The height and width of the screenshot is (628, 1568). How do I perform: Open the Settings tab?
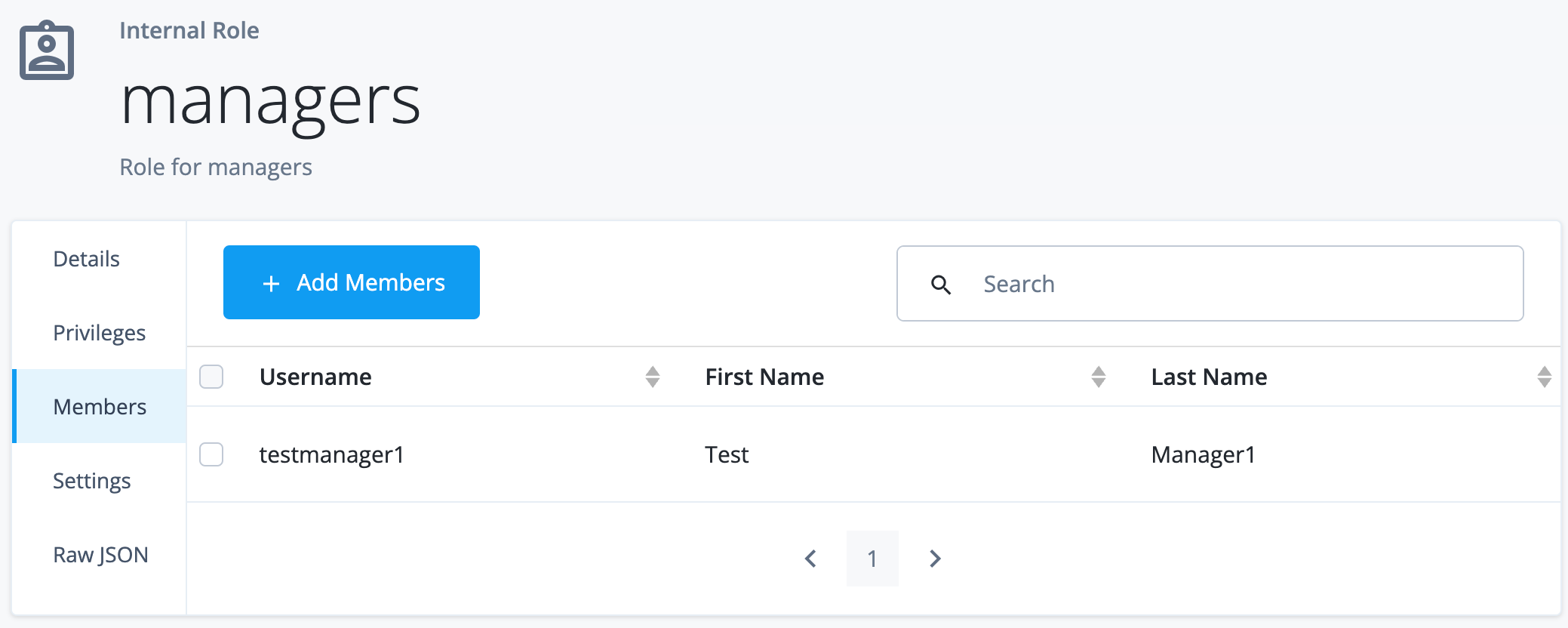[92, 481]
